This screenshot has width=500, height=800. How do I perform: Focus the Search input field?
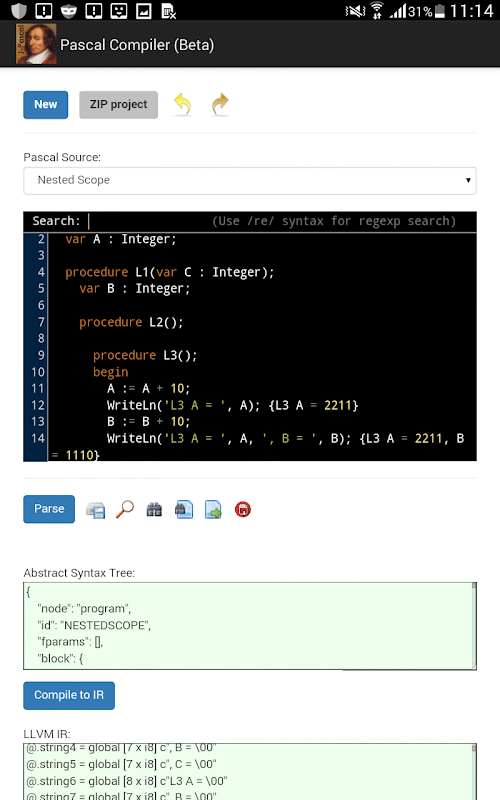pos(148,221)
